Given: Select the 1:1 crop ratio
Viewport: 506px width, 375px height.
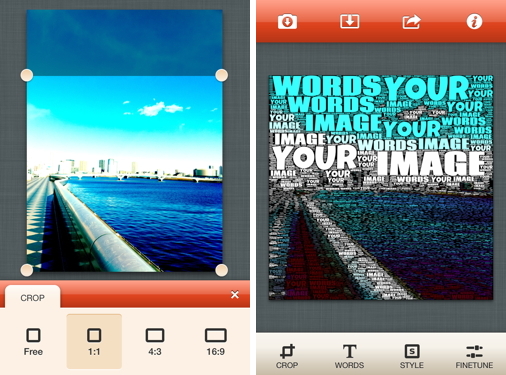Looking at the screenshot, I should [94, 341].
